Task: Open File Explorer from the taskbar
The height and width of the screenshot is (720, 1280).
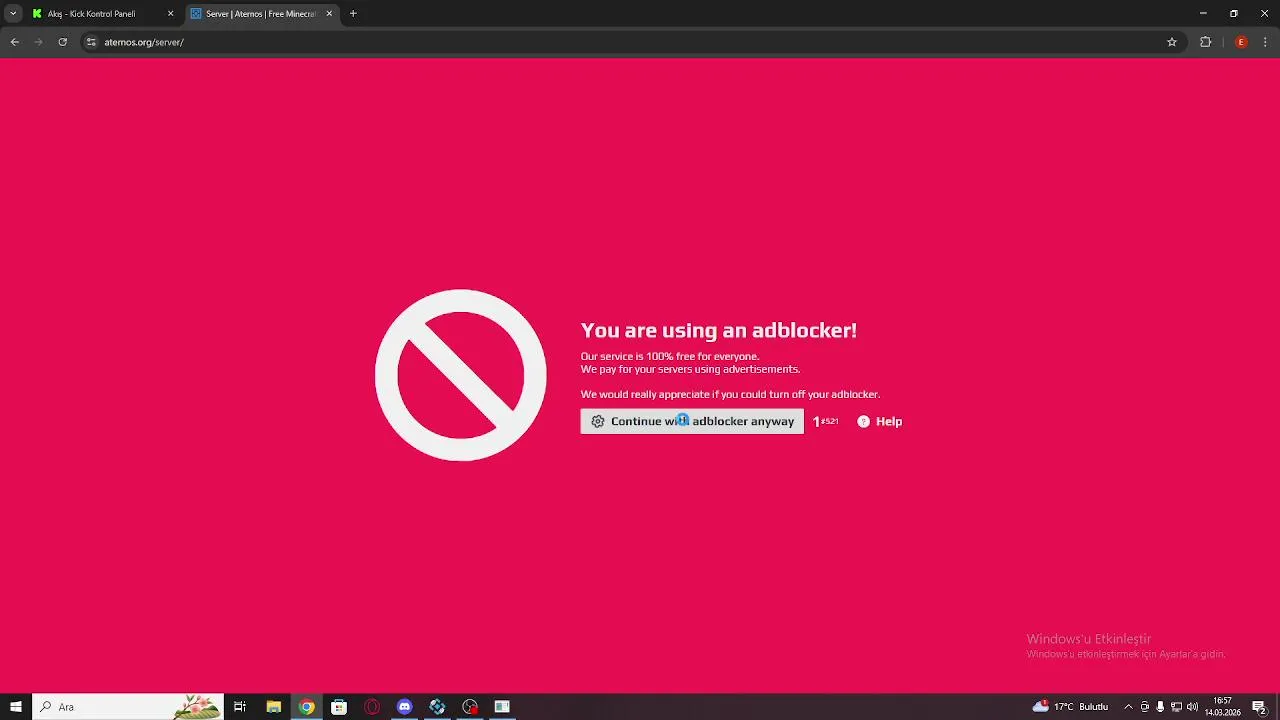Action: [273, 707]
